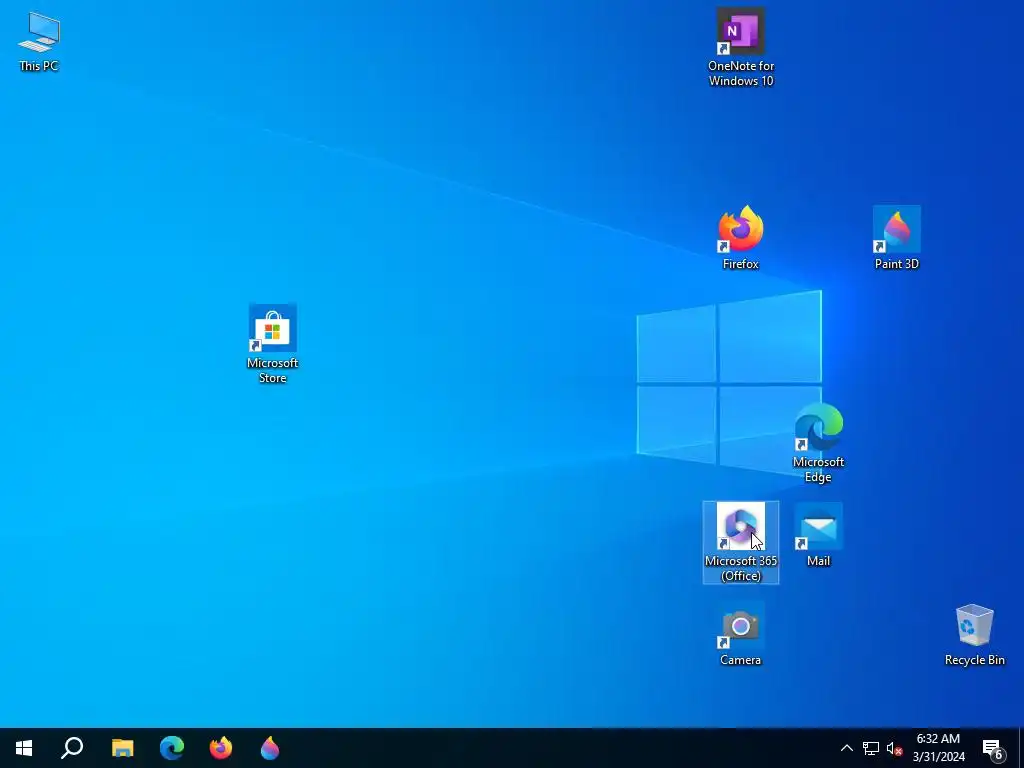Select the This PC desktop icon
Image resolution: width=1024 pixels, height=768 pixels.
[39, 41]
